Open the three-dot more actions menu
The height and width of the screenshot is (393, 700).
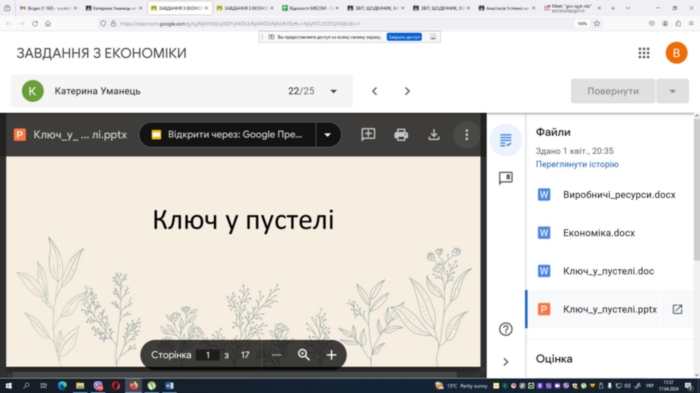(x=467, y=134)
